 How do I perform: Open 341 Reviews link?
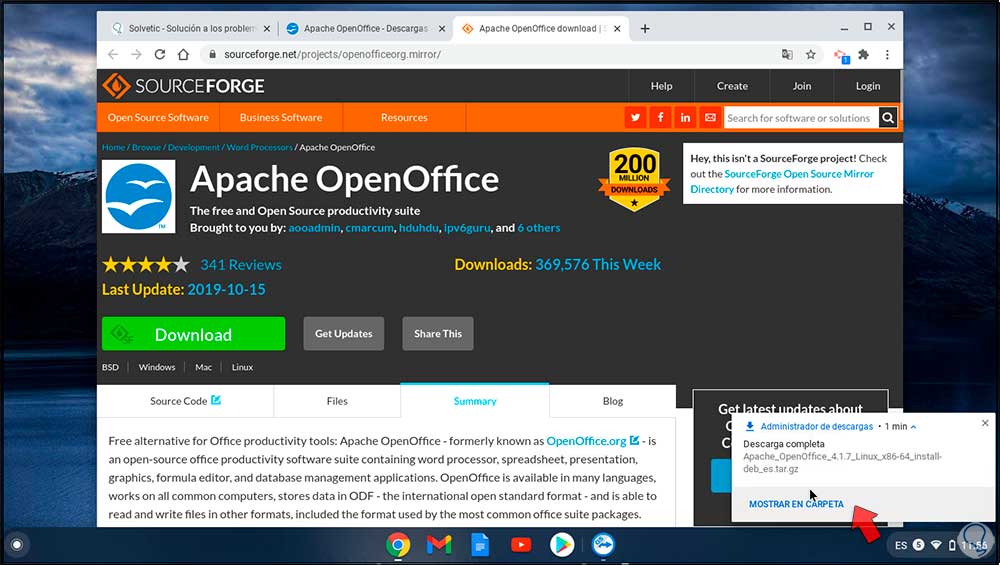240,265
